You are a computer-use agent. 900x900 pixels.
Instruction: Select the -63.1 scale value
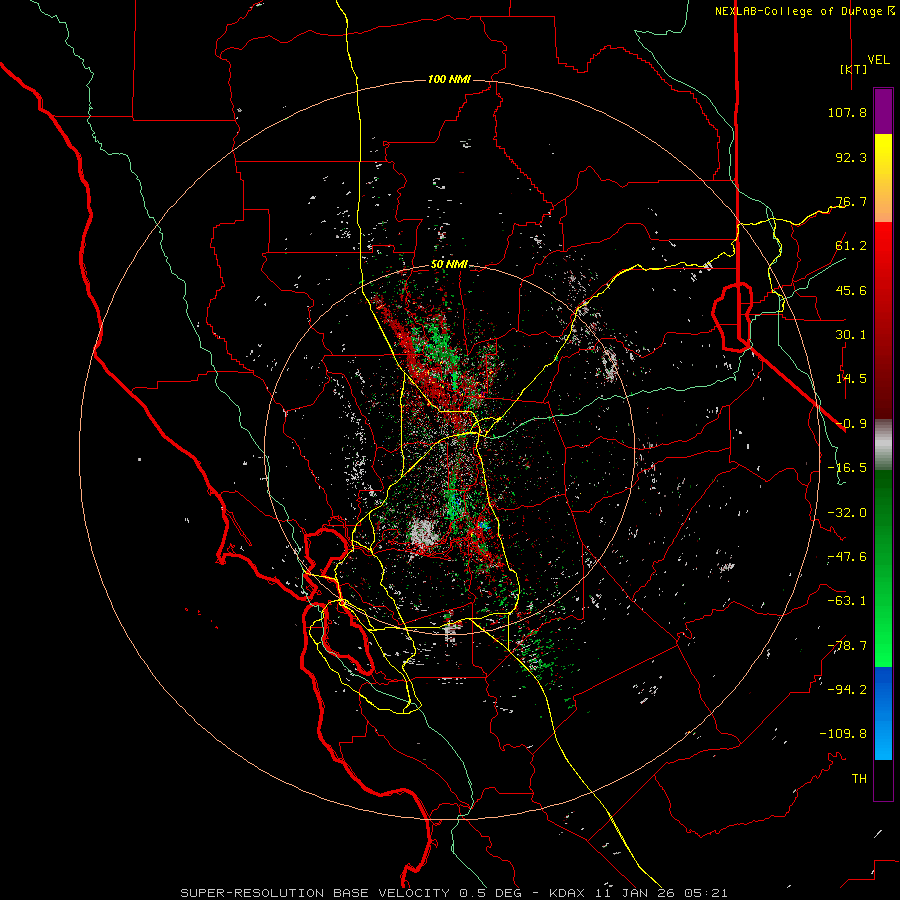pos(847,601)
